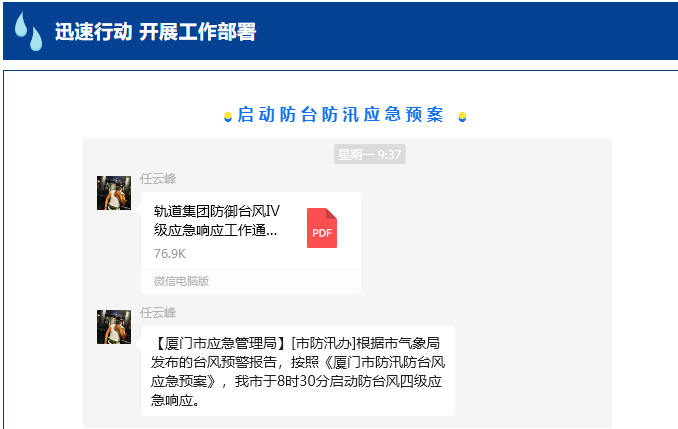
Task: Open the 轨道集团防御台风IV级应急响应 file title
Action: click(x=217, y=221)
